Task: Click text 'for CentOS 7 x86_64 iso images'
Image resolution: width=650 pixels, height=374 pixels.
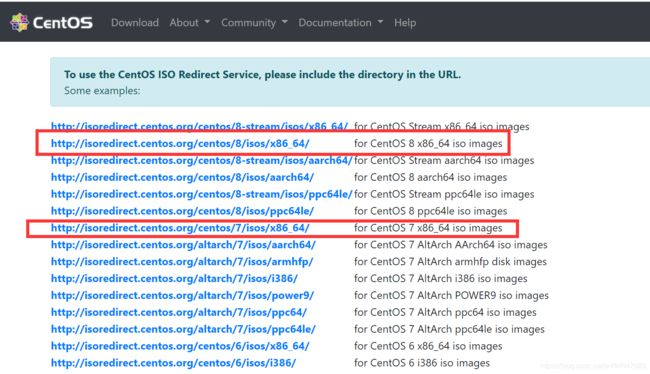Action: [428, 228]
